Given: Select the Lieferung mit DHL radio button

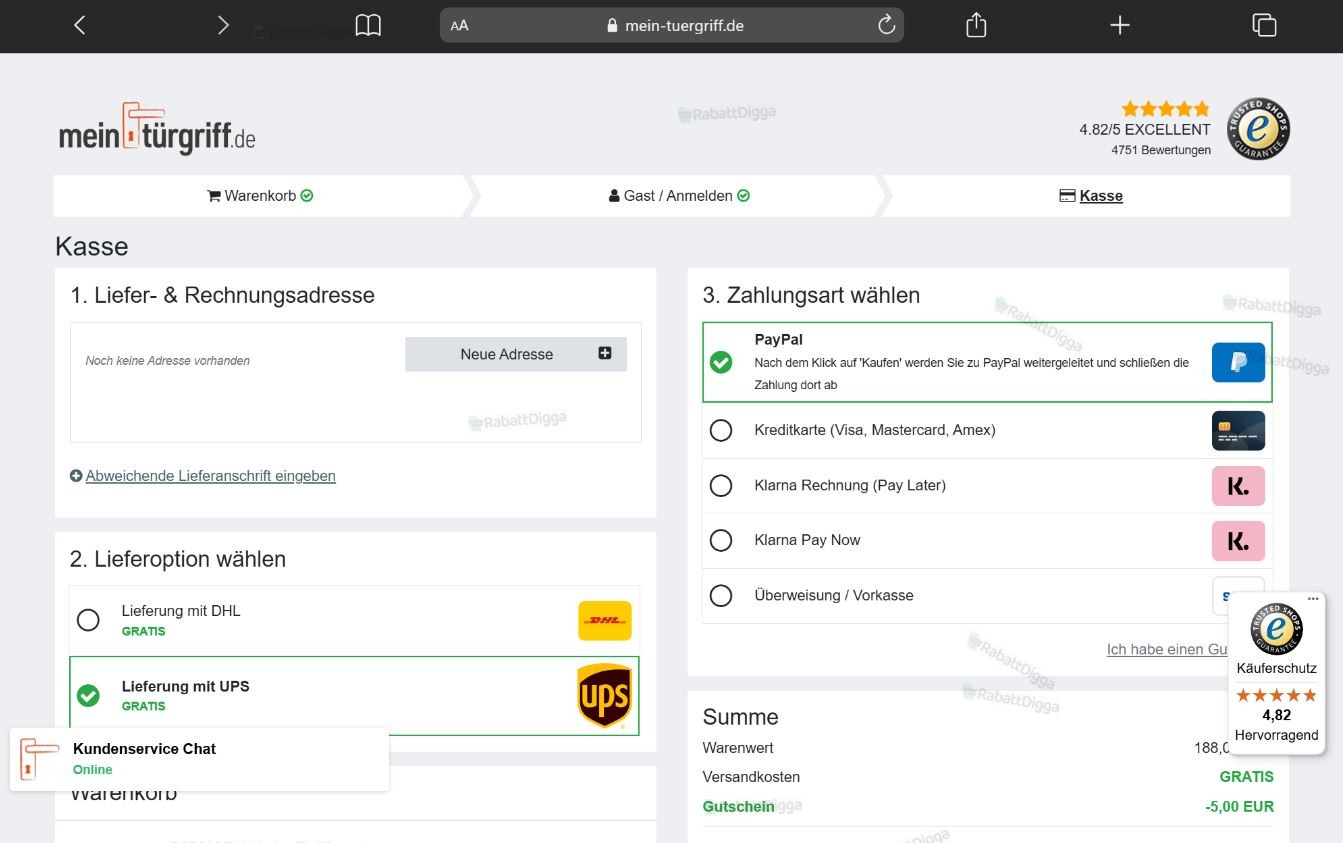Looking at the screenshot, I should pyautogui.click(x=88, y=620).
